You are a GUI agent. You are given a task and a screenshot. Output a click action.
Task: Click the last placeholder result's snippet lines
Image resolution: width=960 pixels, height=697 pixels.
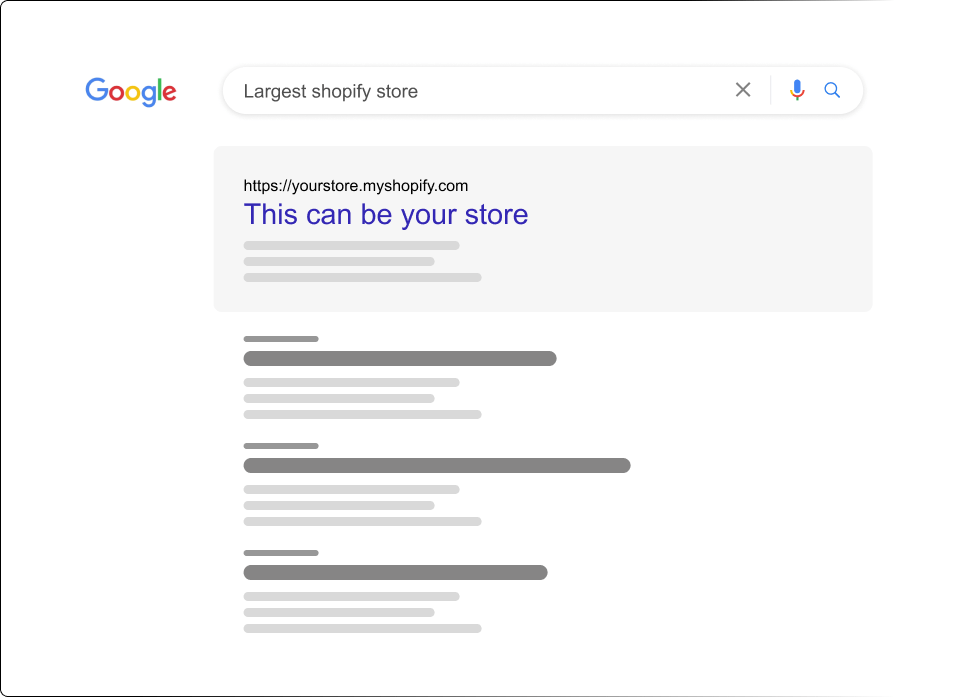pyautogui.click(x=352, y=612)
